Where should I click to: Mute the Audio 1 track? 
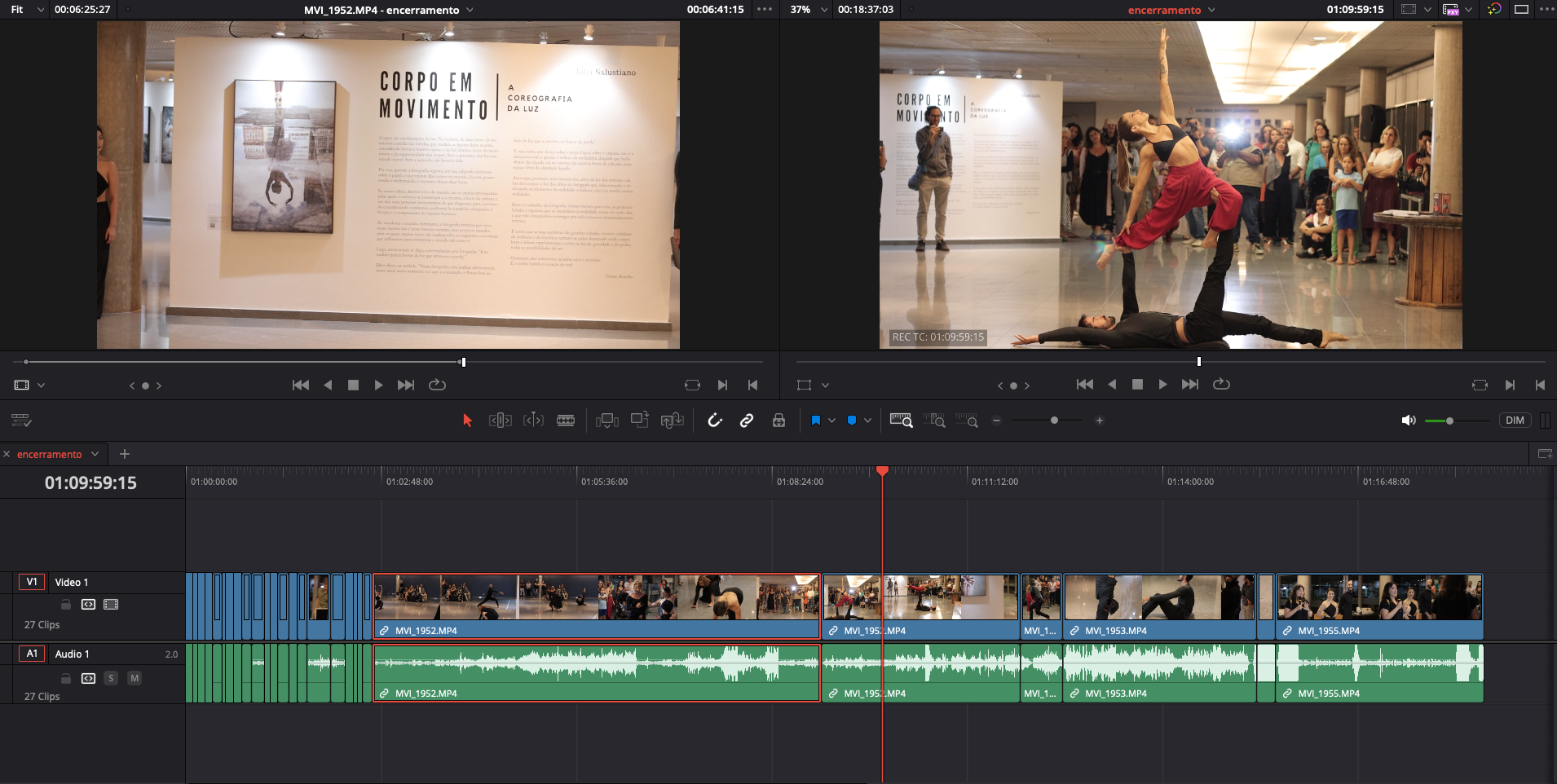click(x=135, y=678)
